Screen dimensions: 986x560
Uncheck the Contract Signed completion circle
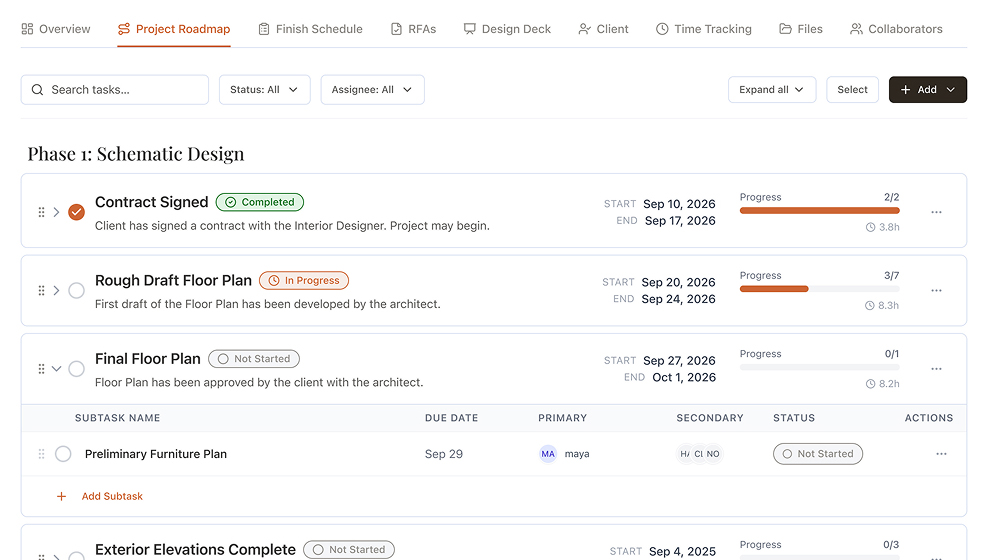pos(77,212)
